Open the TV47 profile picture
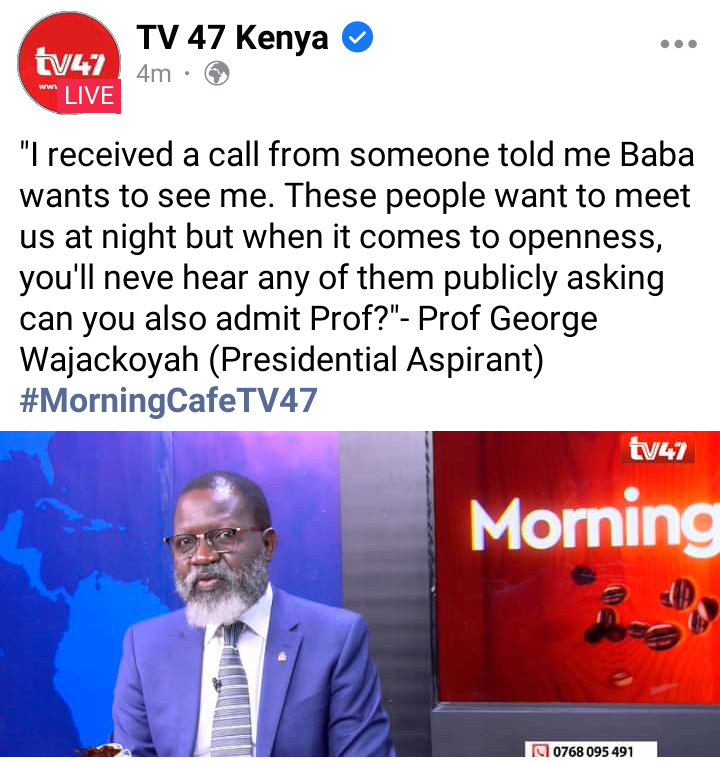Image resolution: width=720 pixels, height=762 pixels. pos(69,63)
